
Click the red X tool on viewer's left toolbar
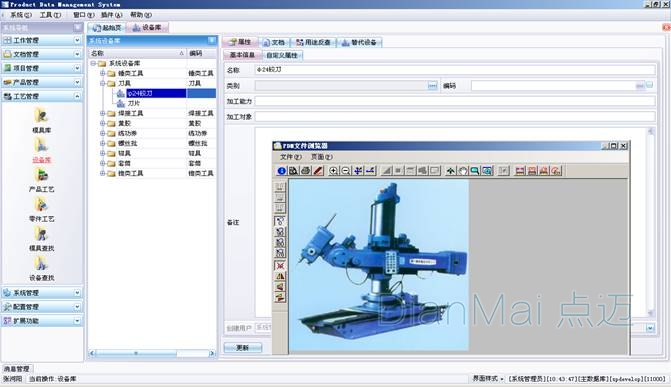[x=280, y=265]
